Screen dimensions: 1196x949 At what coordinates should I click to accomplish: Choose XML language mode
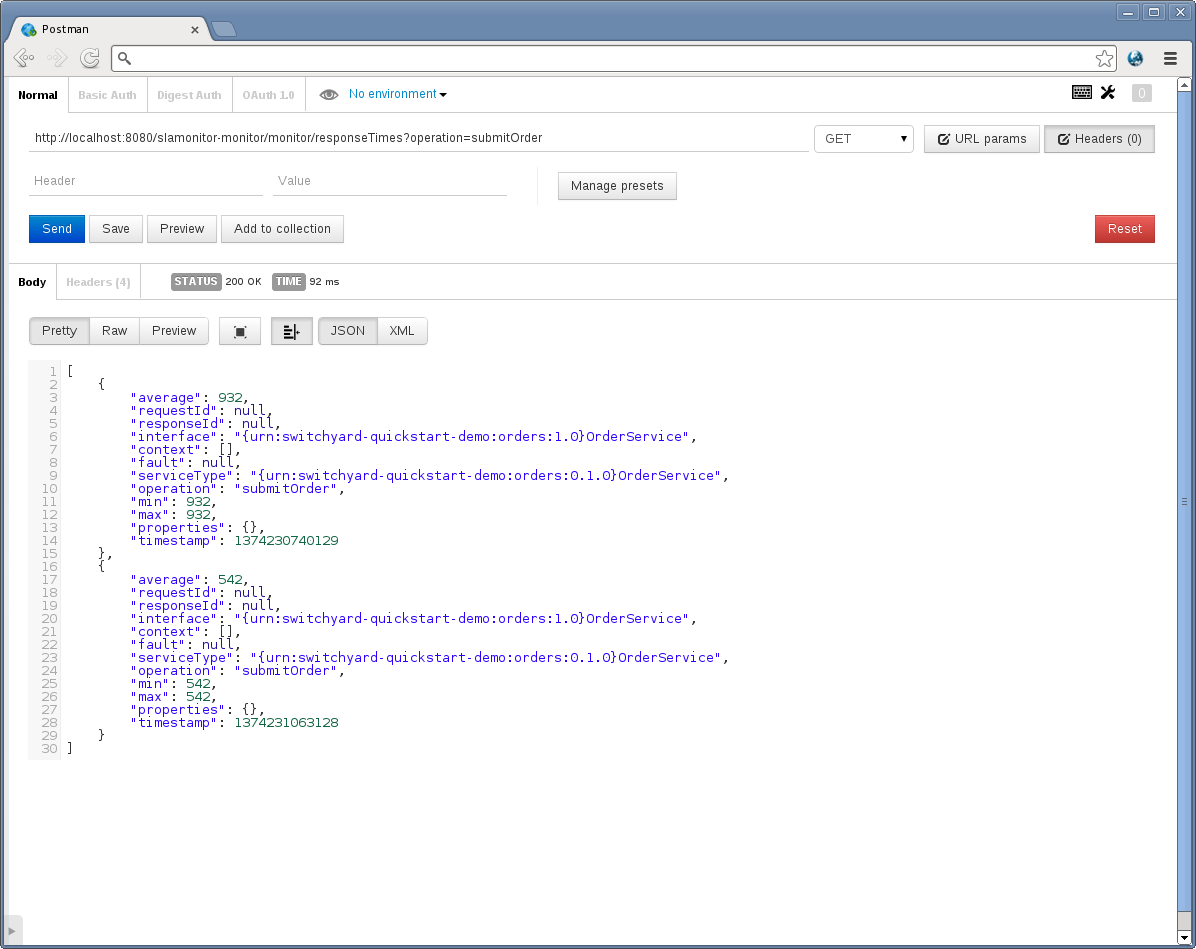pyautogui.click(x=402, y=331)
